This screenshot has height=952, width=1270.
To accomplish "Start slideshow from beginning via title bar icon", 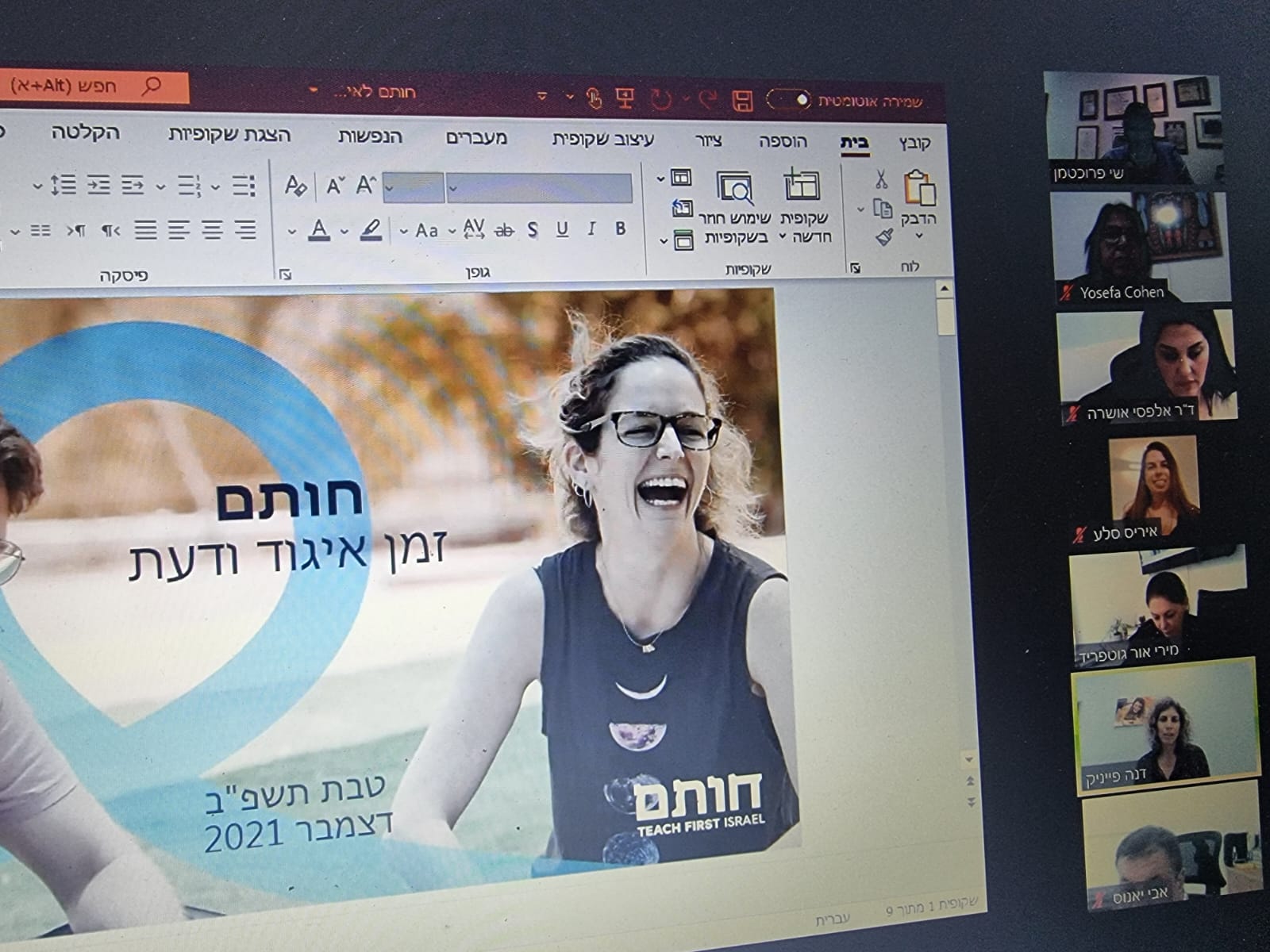I will [625, 98].
